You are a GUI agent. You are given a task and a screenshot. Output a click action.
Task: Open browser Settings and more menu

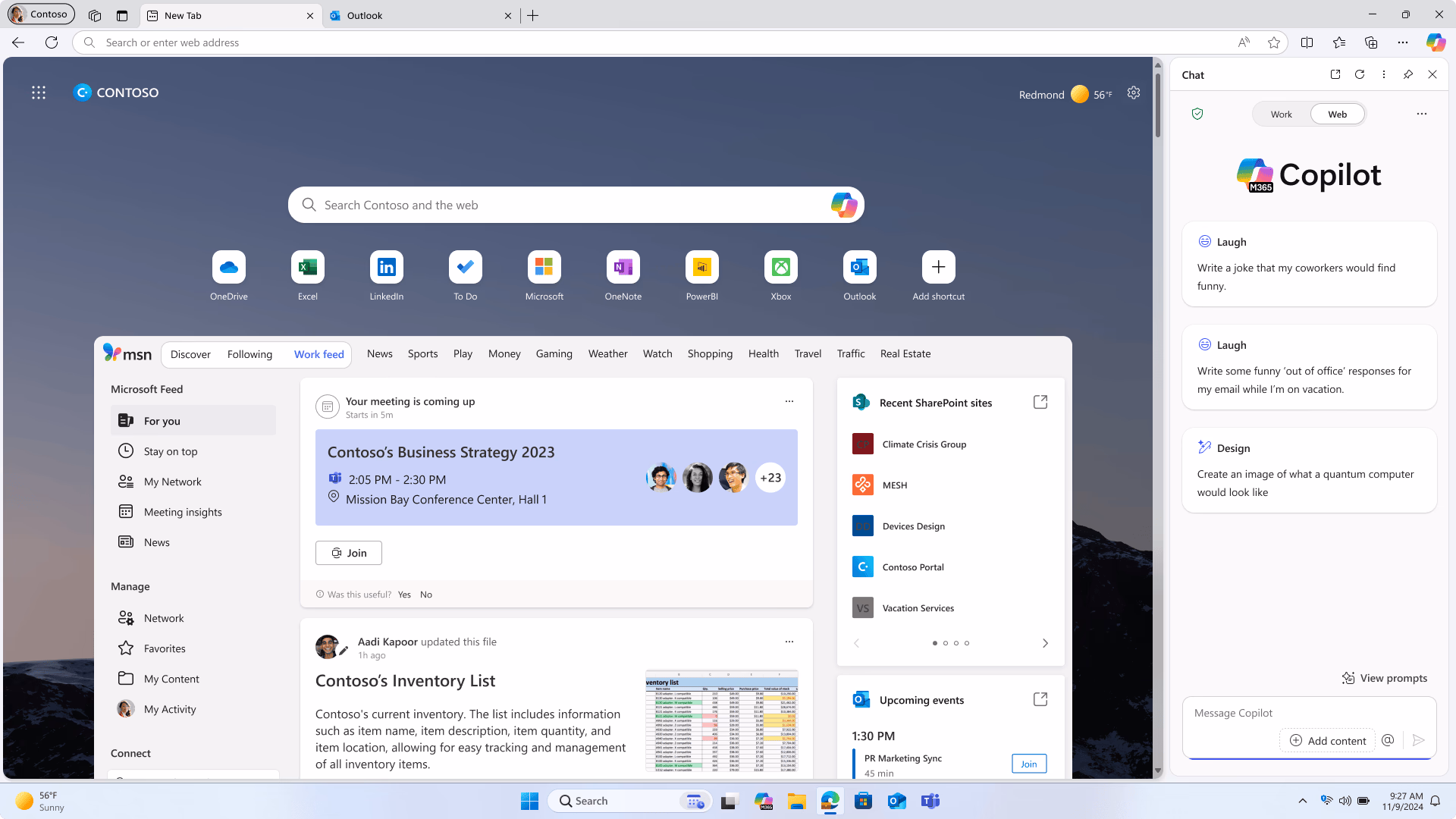tap(1403, 42)
